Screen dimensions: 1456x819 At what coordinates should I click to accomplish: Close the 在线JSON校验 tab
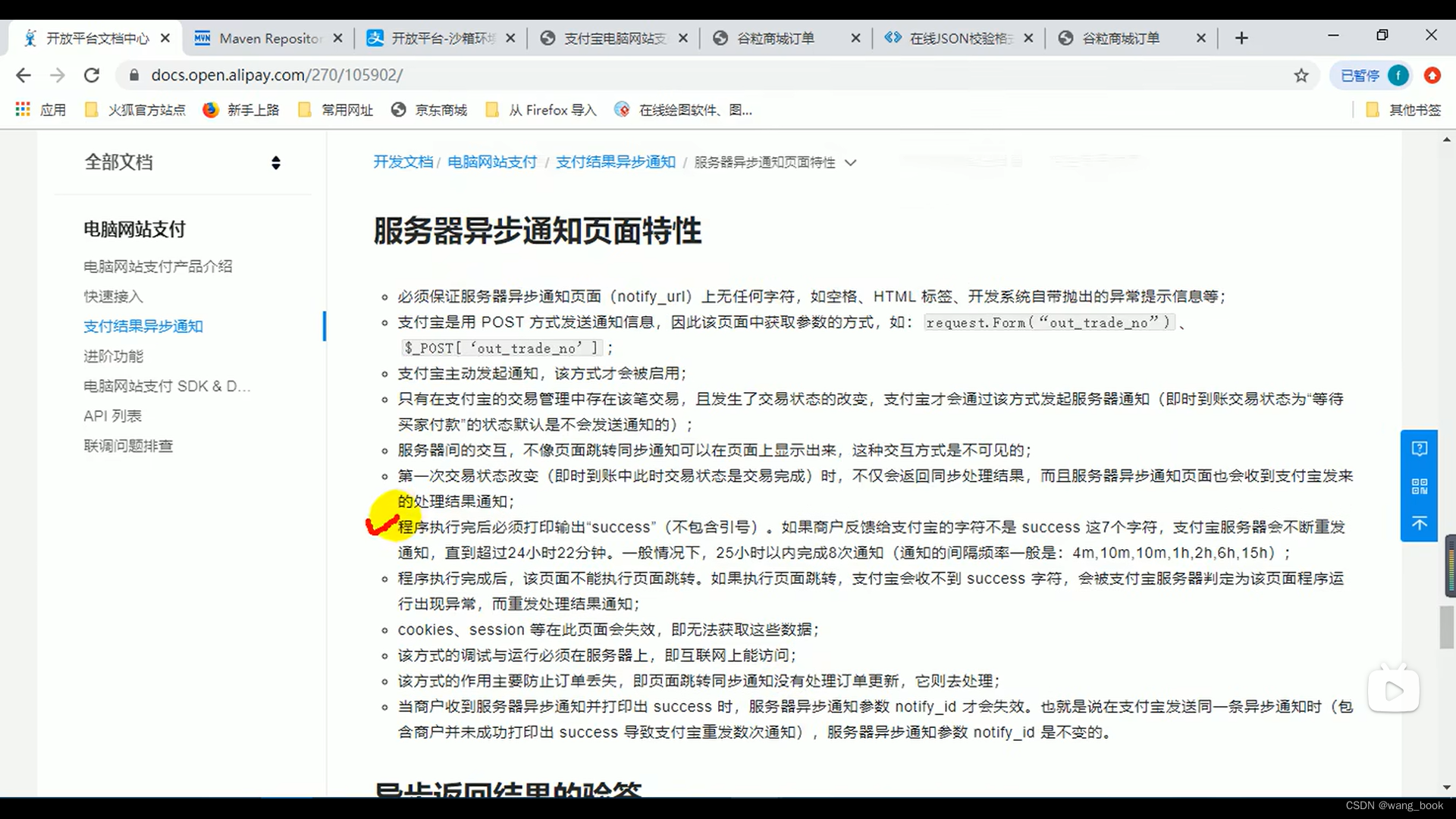(x=1028, y=38)
